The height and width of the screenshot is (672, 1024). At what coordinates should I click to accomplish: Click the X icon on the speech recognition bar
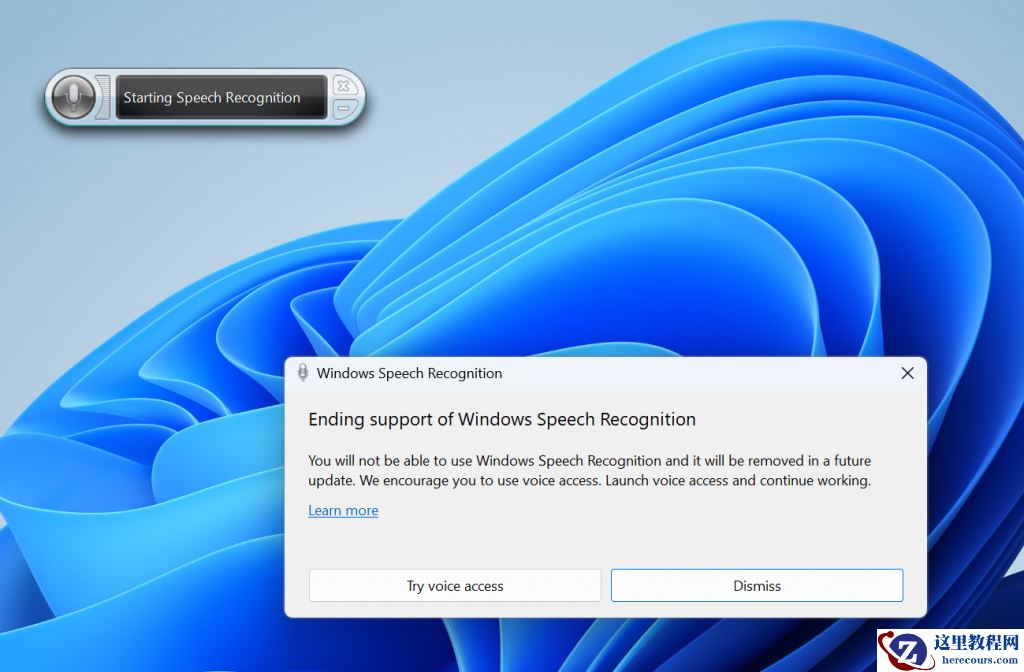(343, 85)
